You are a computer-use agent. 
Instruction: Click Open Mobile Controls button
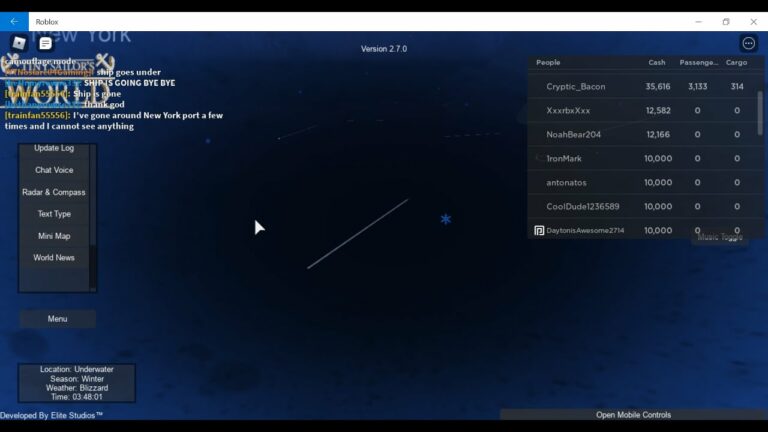click(633, 415)
